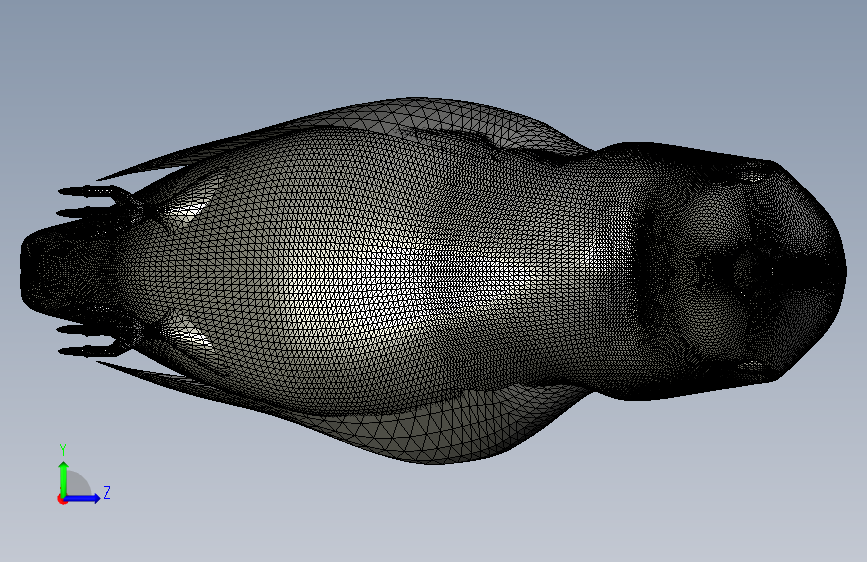This screenshot has height=562, width=867.
Task: Click the green Y axis arrow of triad
Action: click(x=64, y=478)
